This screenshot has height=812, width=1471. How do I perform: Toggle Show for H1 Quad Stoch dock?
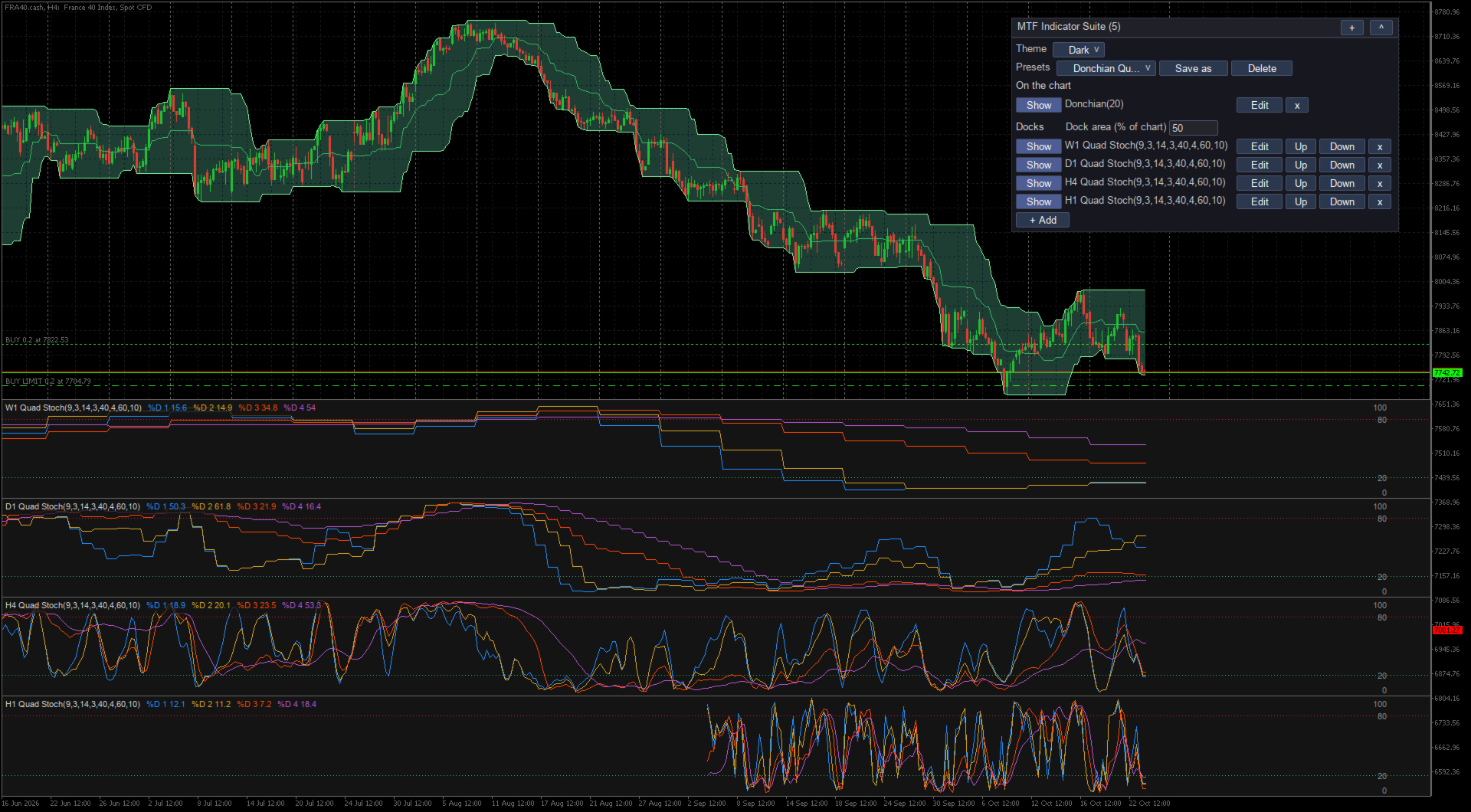coord(1038,201)
